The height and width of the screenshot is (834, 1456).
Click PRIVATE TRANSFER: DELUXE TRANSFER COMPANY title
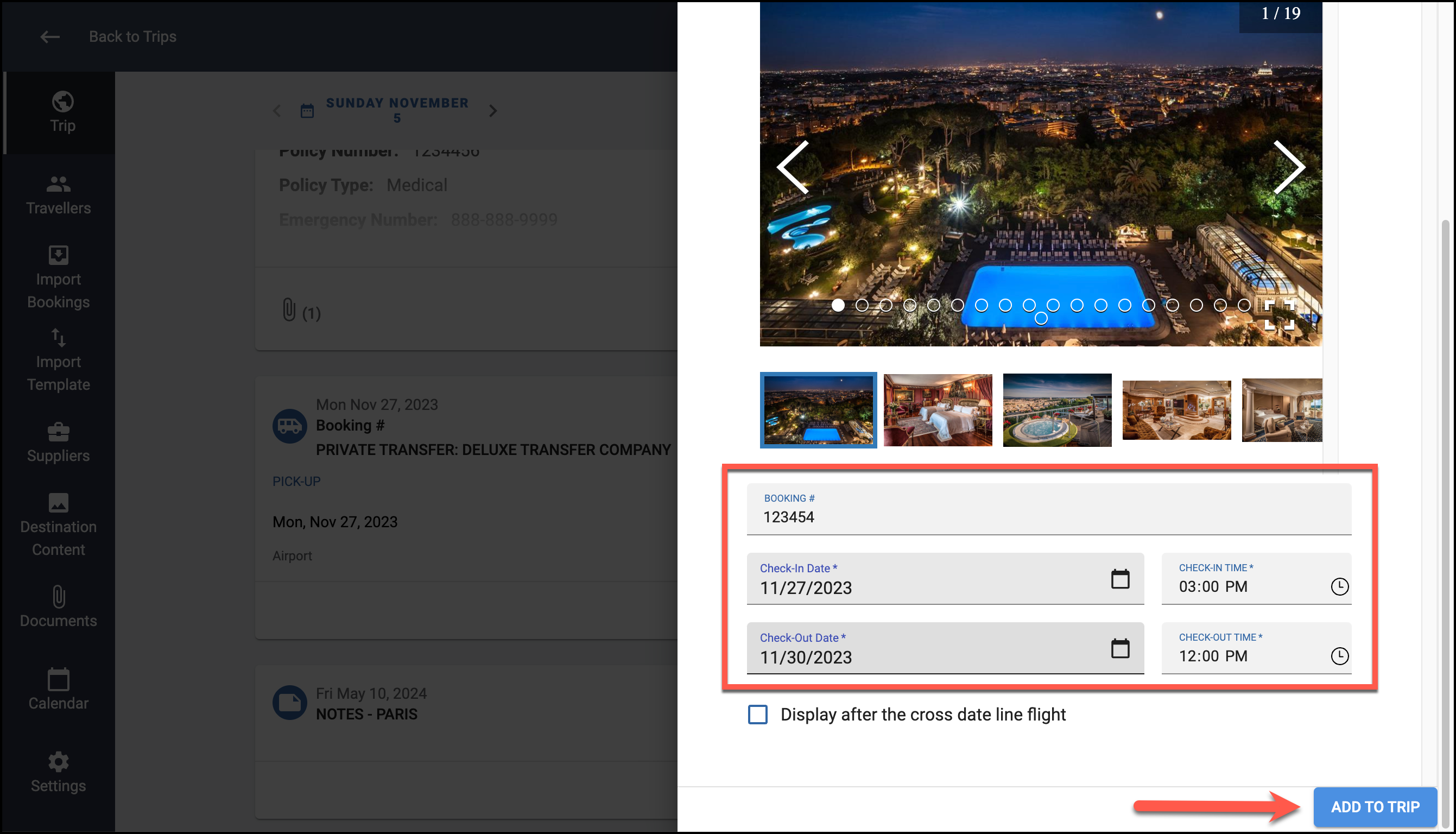click(493, 450)
